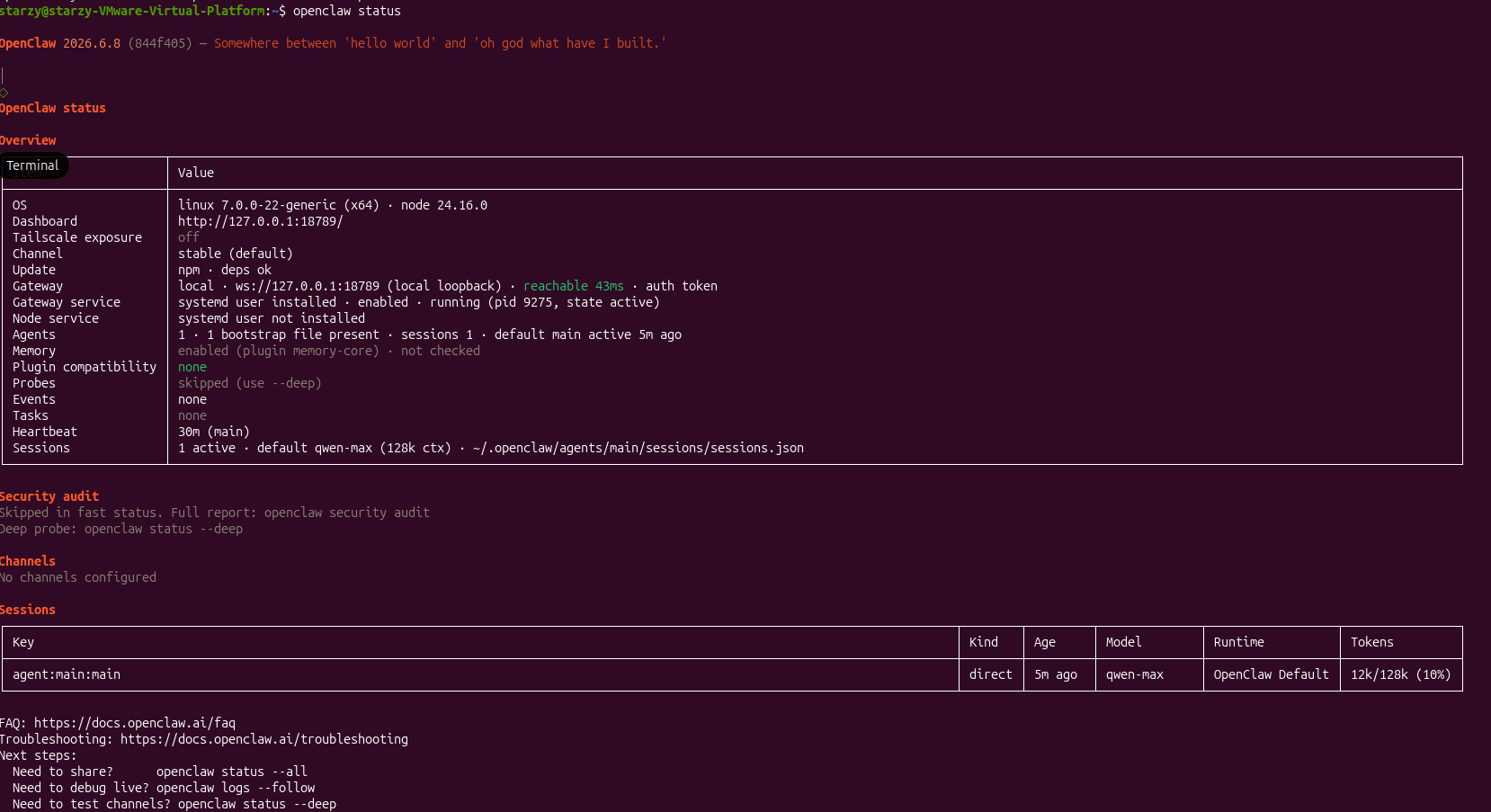Click the 'Plugin compatibility' row label

coord(85,367)
